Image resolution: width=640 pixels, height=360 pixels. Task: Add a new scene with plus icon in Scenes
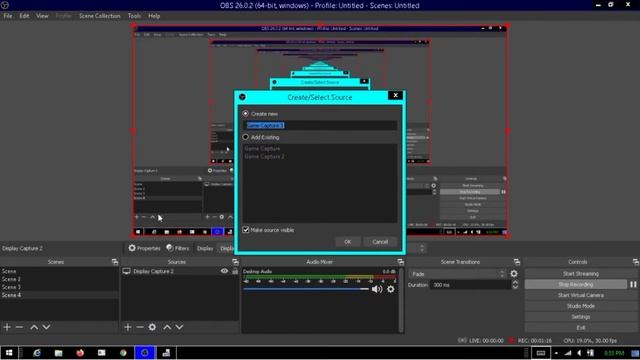[x=7, y=327]
